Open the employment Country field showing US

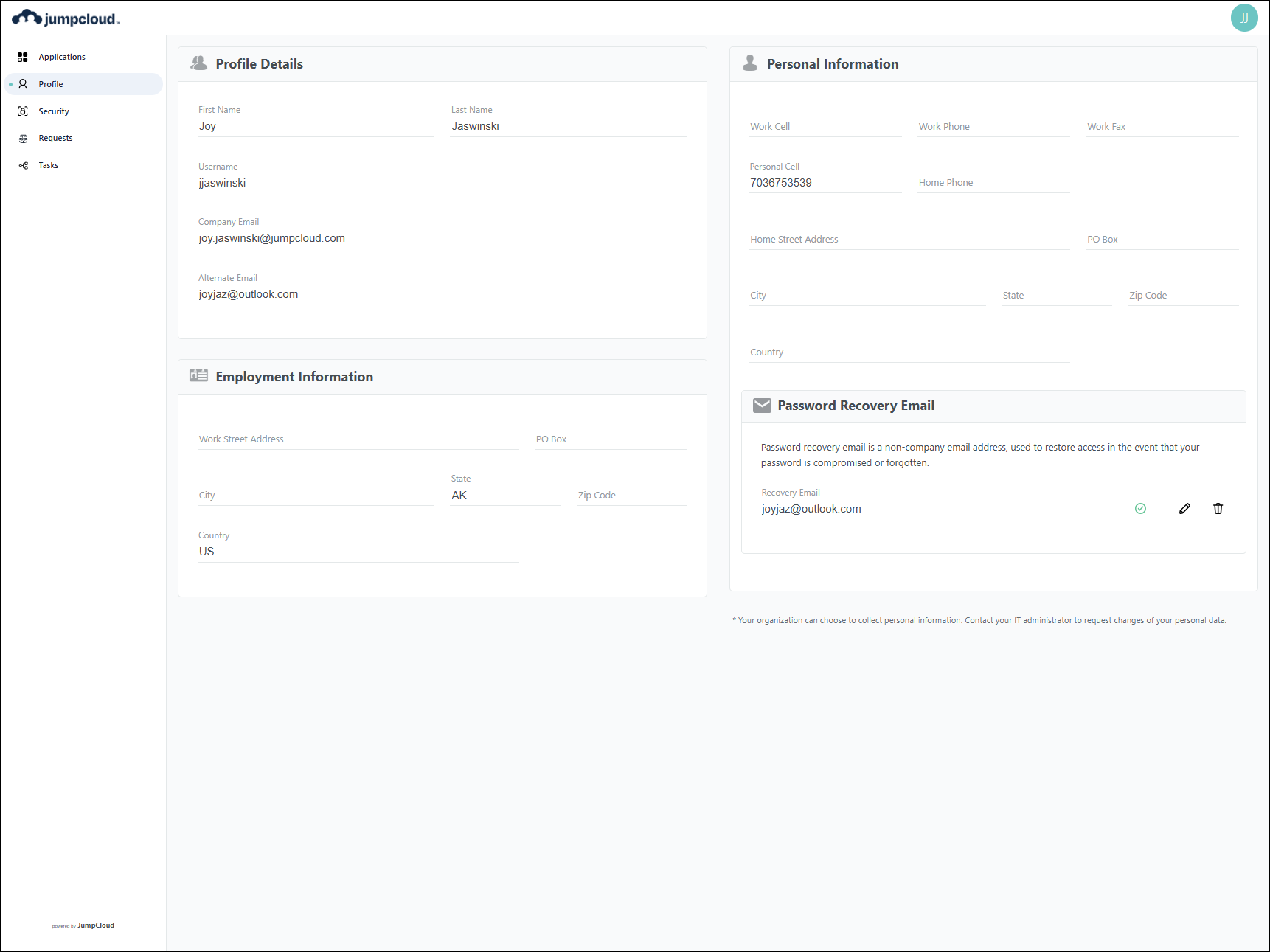click(x=358, y=552)
